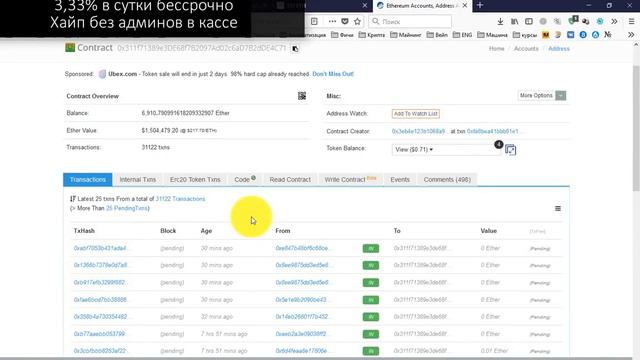640x360 pixels.
Task: Open txhash 0xb77aaebb053799 link
Action: pyautogui.click(x=100, y=334)
